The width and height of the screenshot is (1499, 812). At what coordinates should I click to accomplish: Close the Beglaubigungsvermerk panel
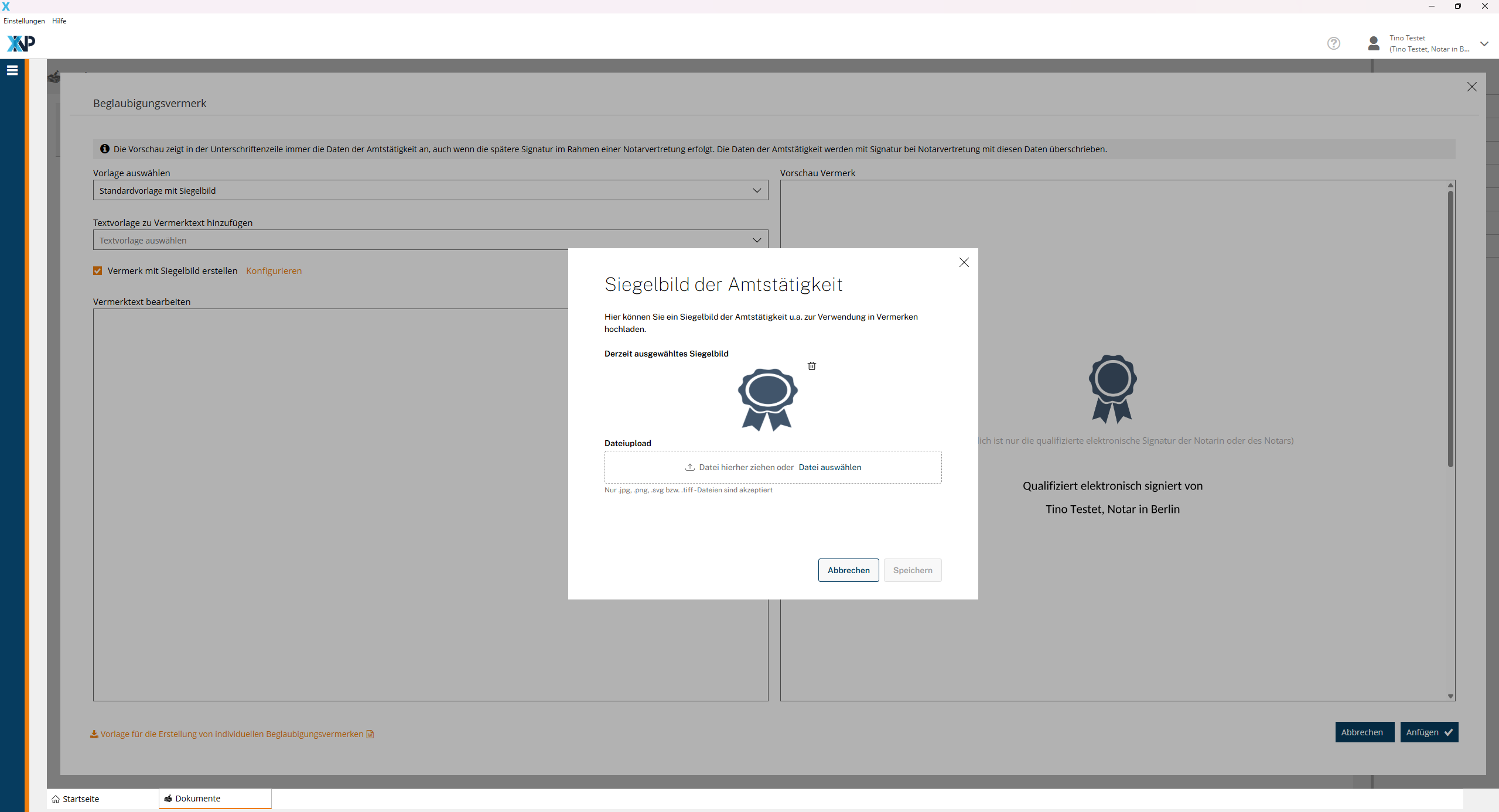pos(1471,87)
